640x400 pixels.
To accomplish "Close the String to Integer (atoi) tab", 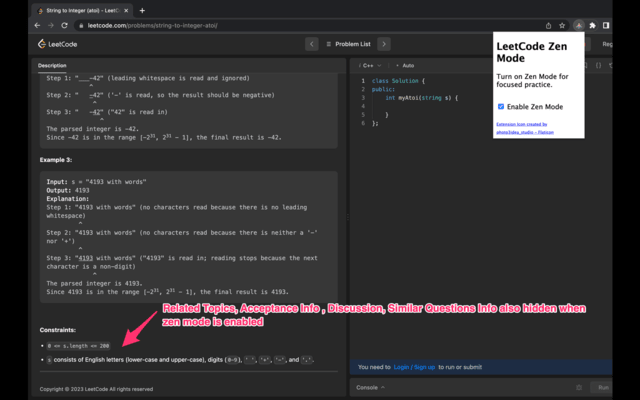I will [x=126, y=11].
